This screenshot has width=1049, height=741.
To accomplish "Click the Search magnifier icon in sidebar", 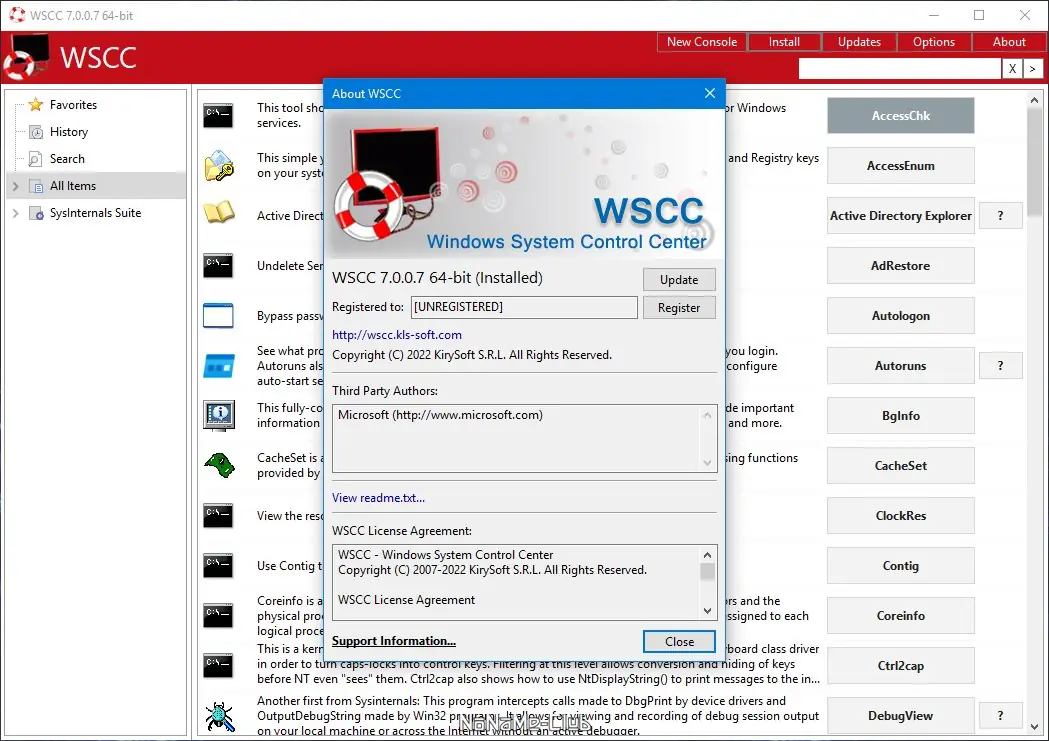I will (x=35, y=159).
